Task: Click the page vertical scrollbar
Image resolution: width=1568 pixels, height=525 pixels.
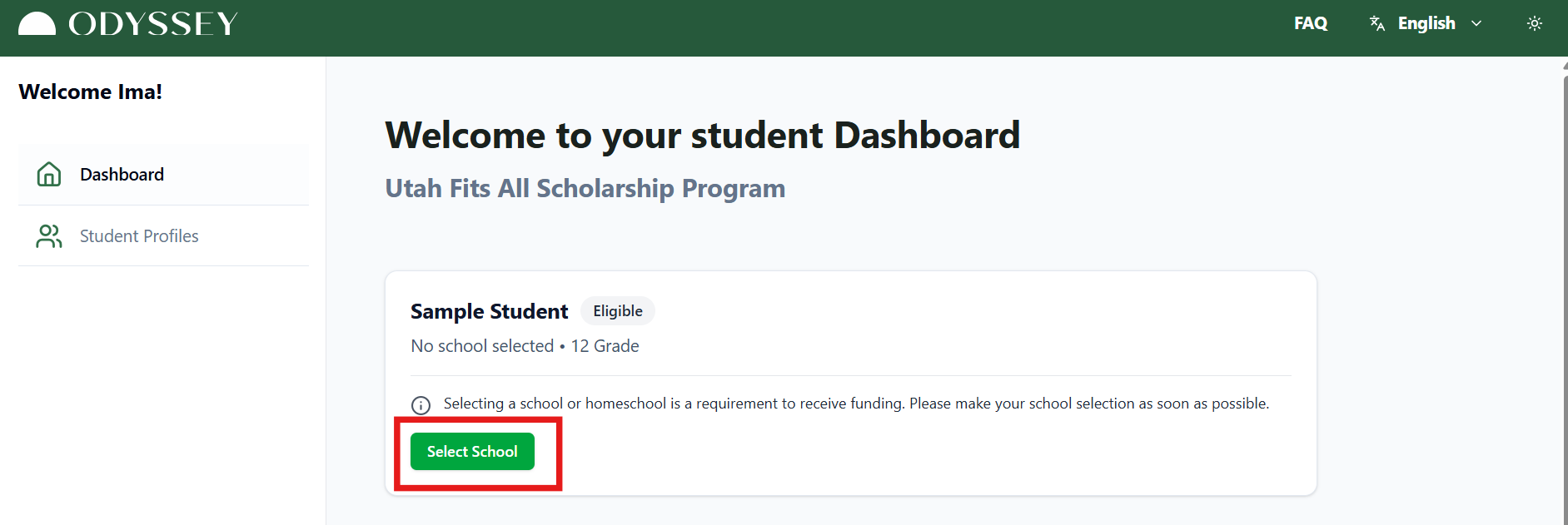Action: [x=1564, y=291]
